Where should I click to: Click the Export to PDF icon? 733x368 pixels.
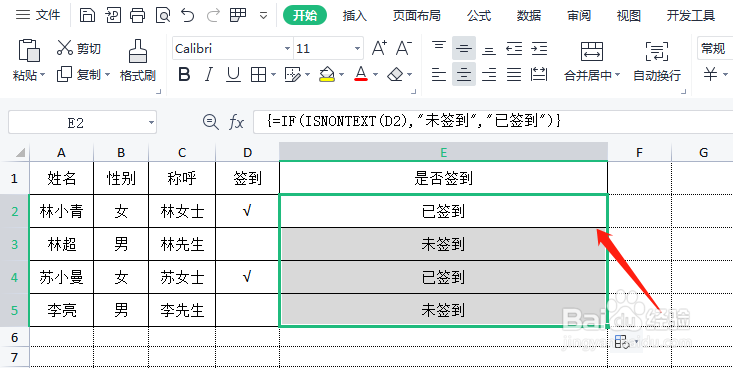click(113, 15)
